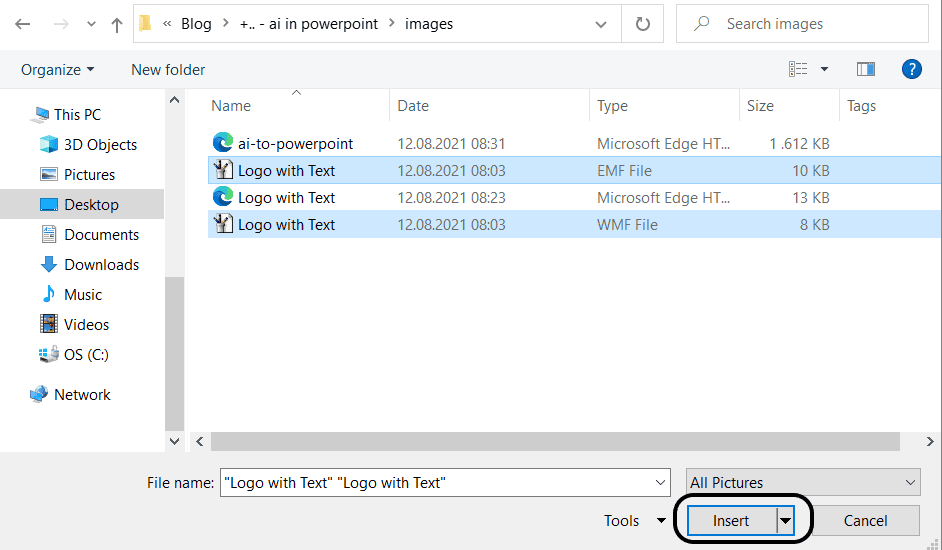Open the Help button
Screen dimensions: 942x550
pyautogui.click(x=911, y=69)
